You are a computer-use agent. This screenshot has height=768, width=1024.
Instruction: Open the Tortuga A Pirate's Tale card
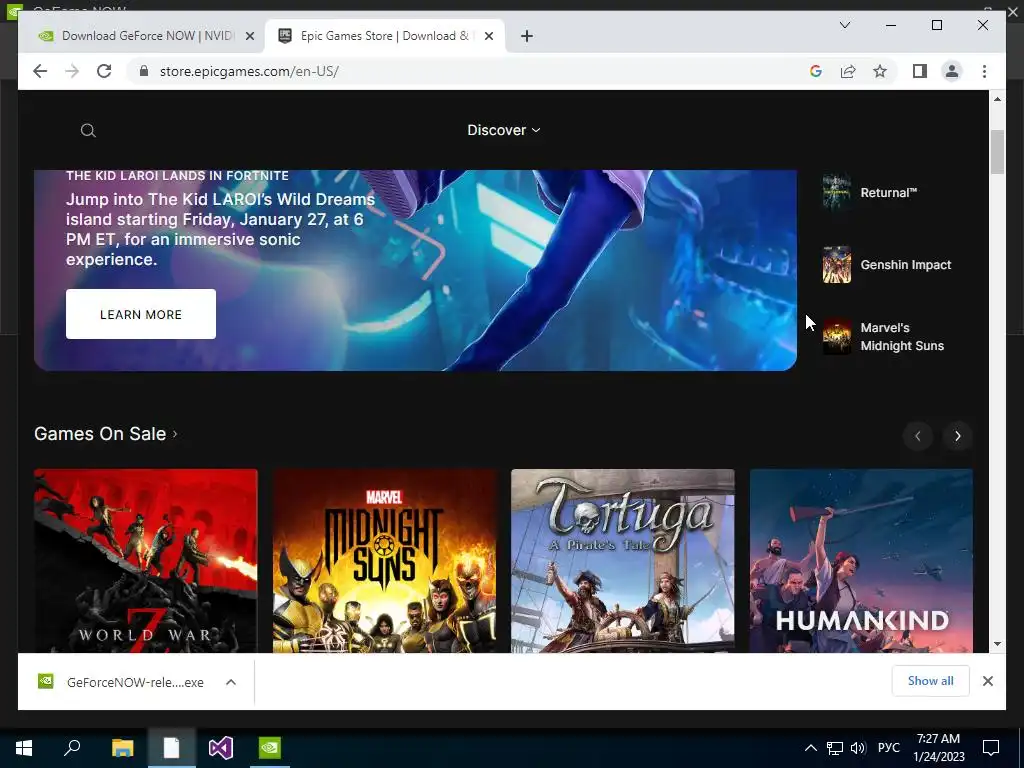tap(623, 560)
